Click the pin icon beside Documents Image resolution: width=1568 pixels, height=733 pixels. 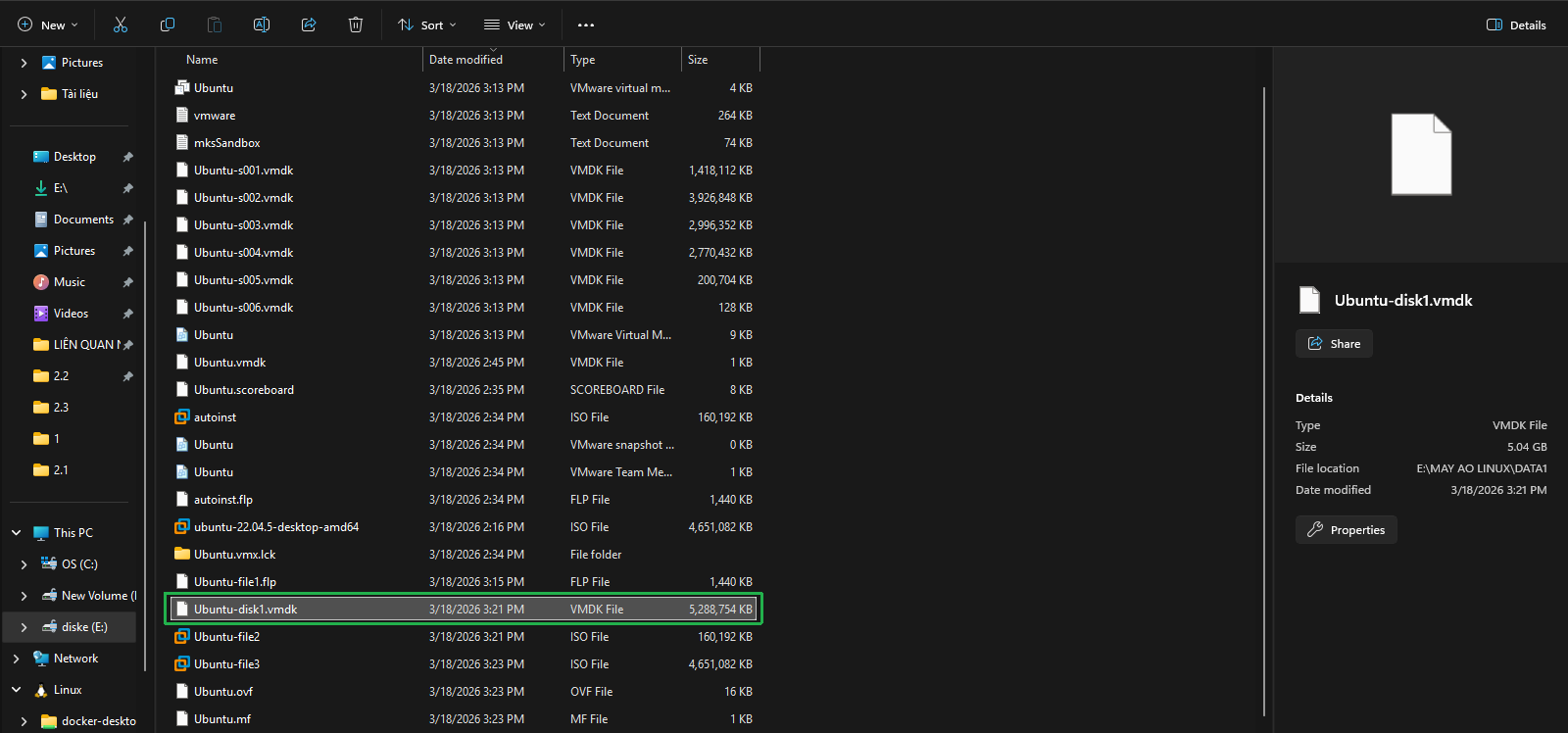[127, 220]
